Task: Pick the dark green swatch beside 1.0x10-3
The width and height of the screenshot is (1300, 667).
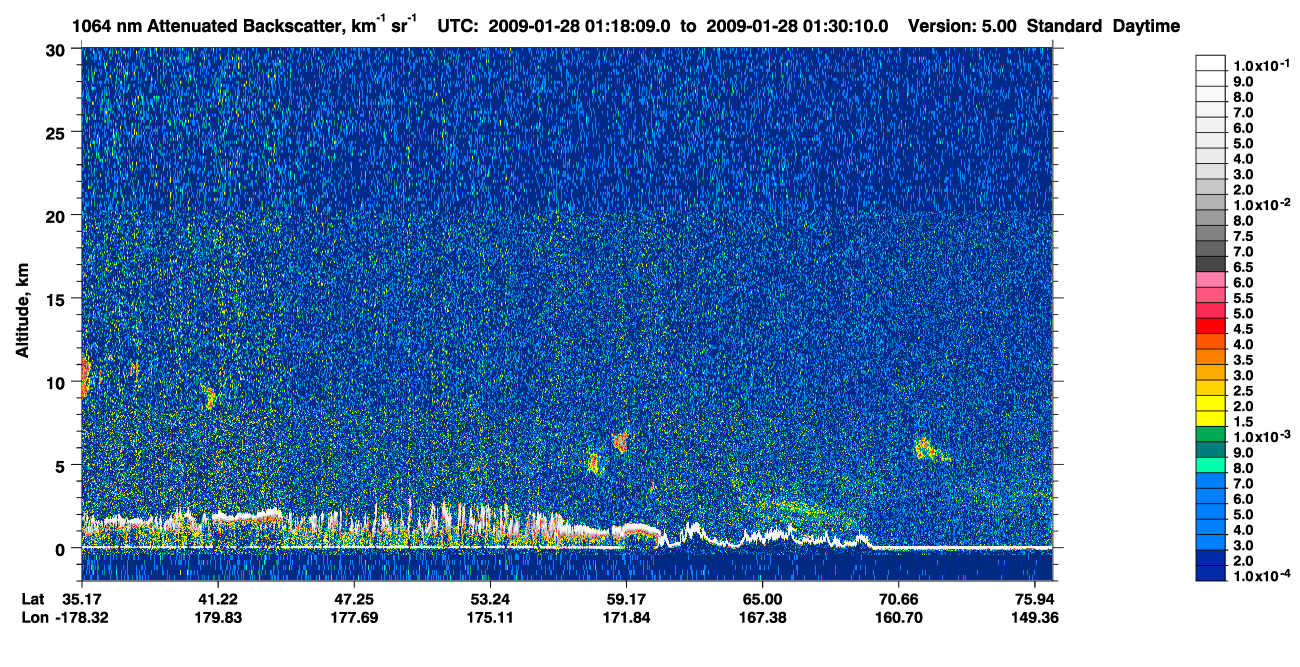Action: click(1211, 434)
